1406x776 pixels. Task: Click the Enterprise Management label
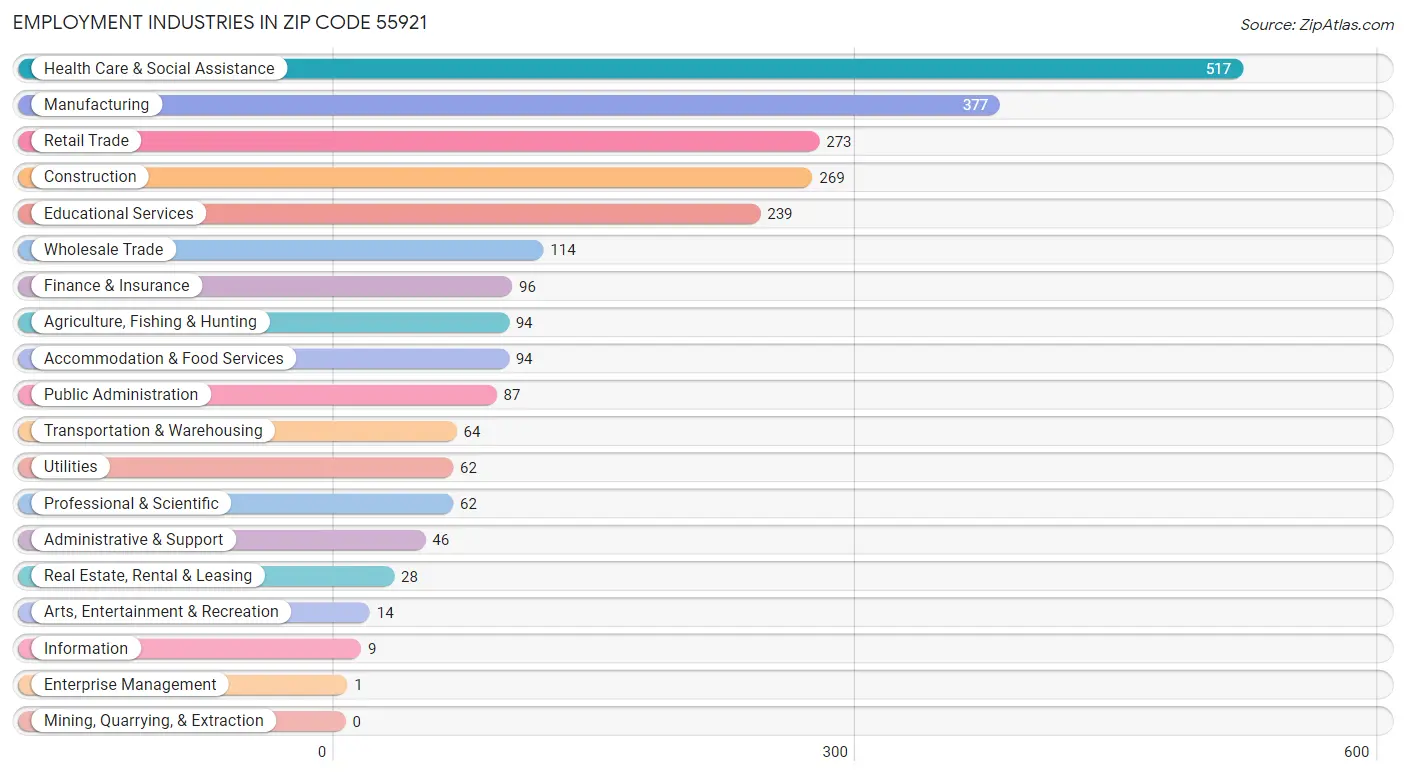130,684
